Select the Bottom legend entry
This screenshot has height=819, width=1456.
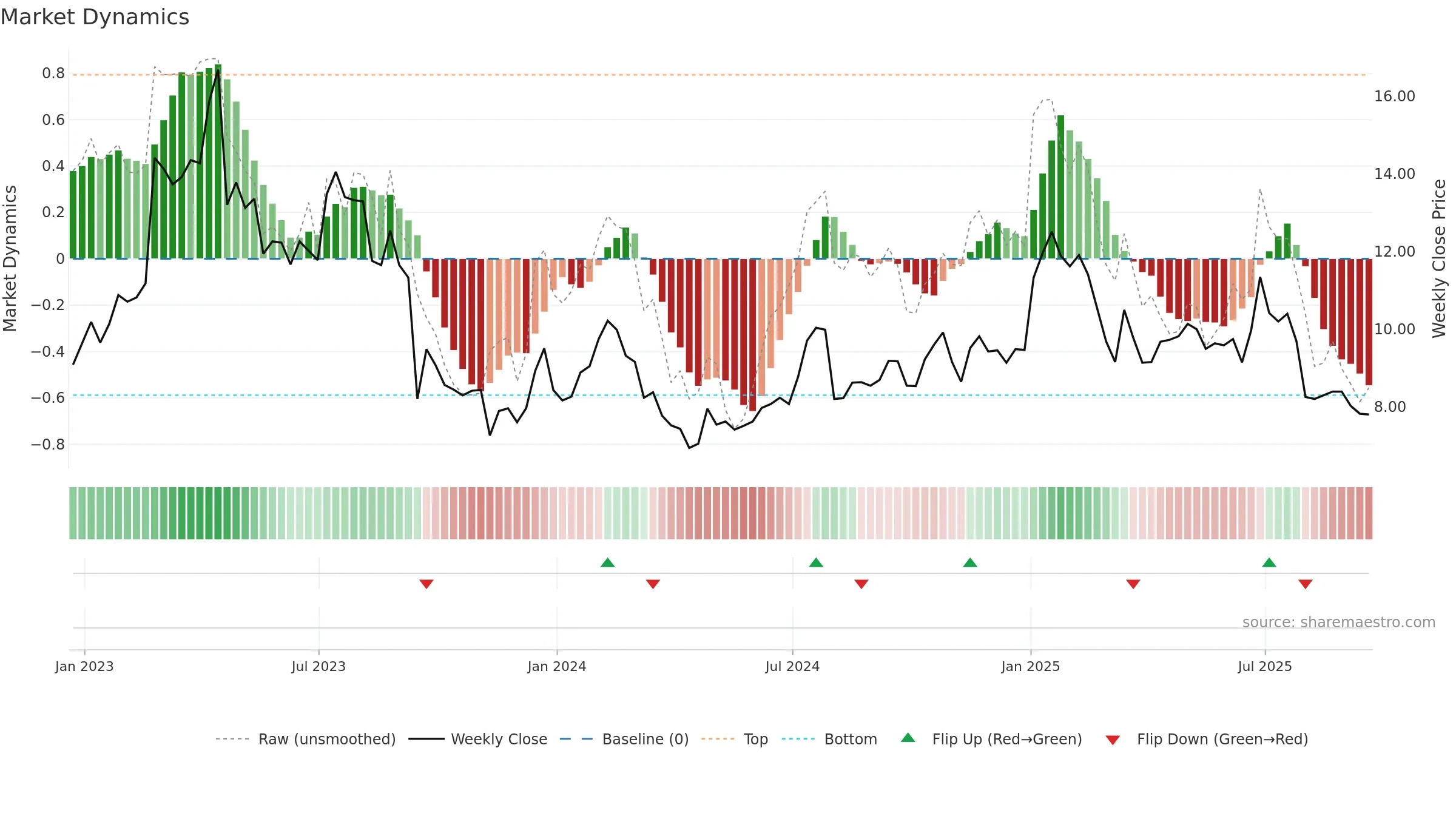pos(829,739)
